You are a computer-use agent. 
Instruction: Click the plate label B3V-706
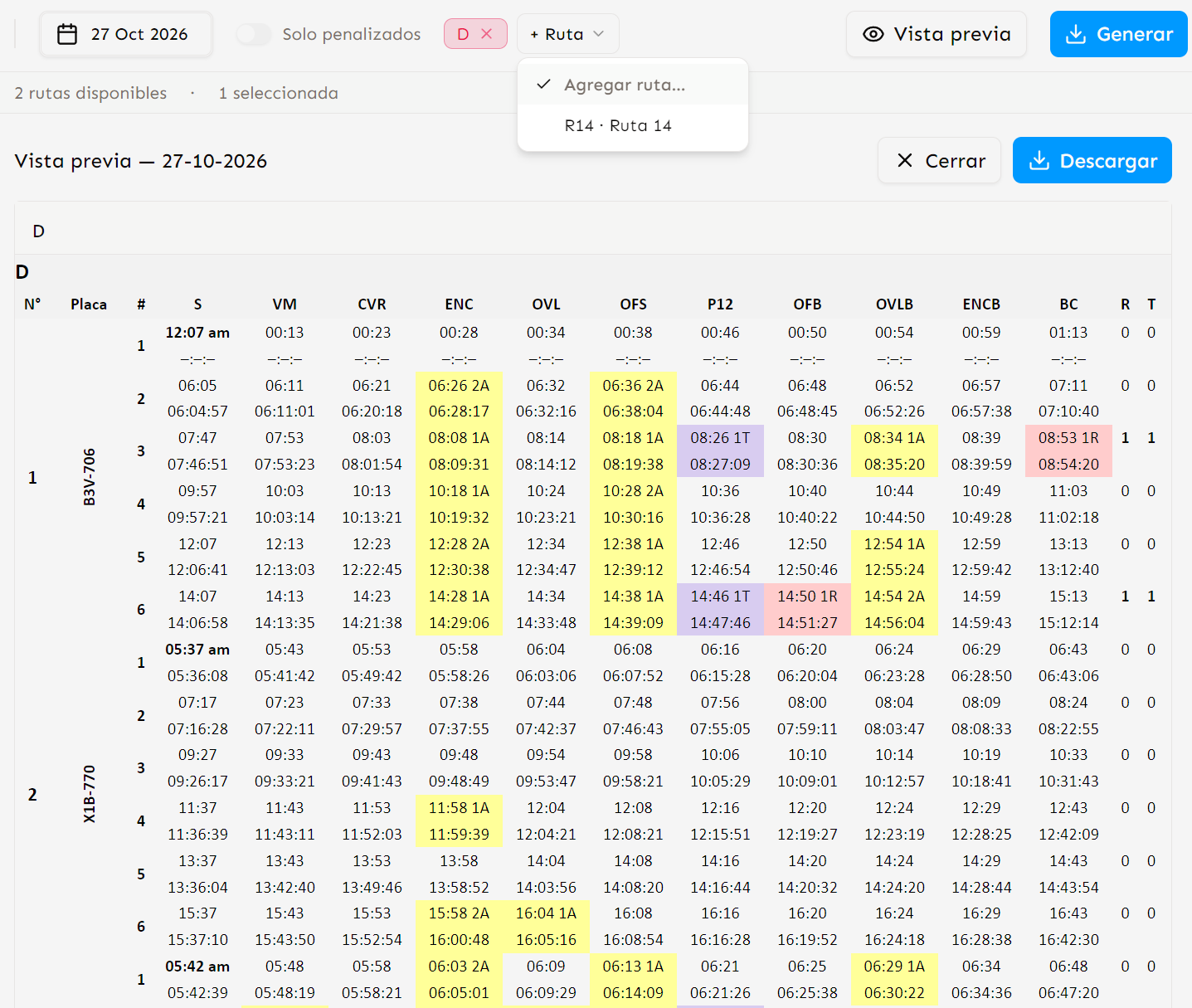[90, 477]
